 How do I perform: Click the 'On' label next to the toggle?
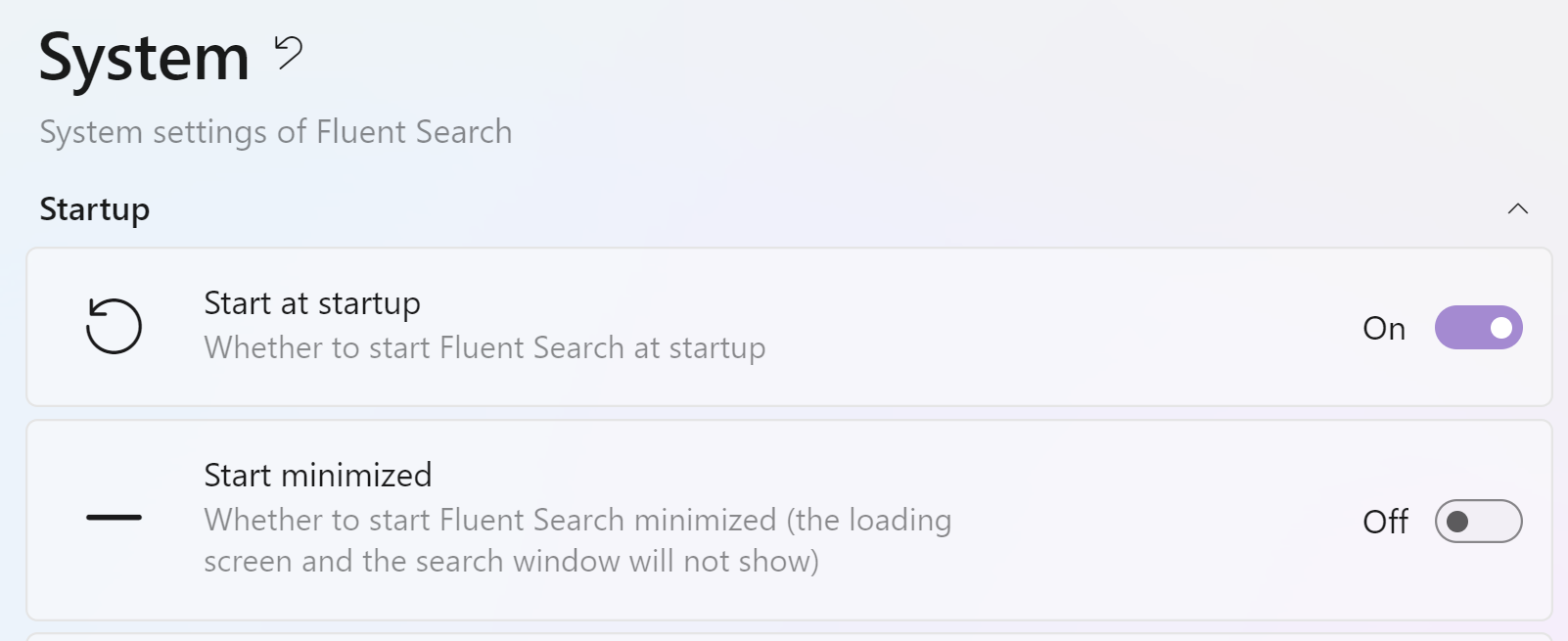1384,329
